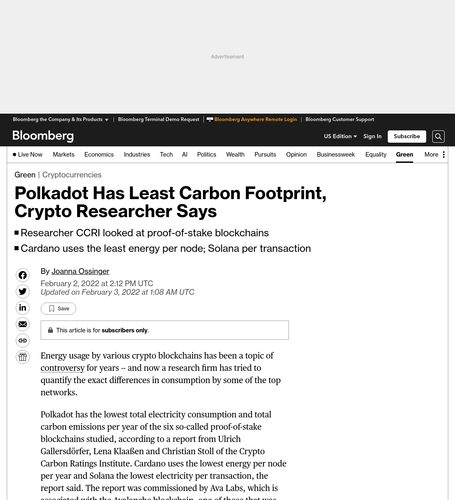Share the article on LinkedIn
The height and width of the screenshot is (500, 455).
click(x=23, y=308)
